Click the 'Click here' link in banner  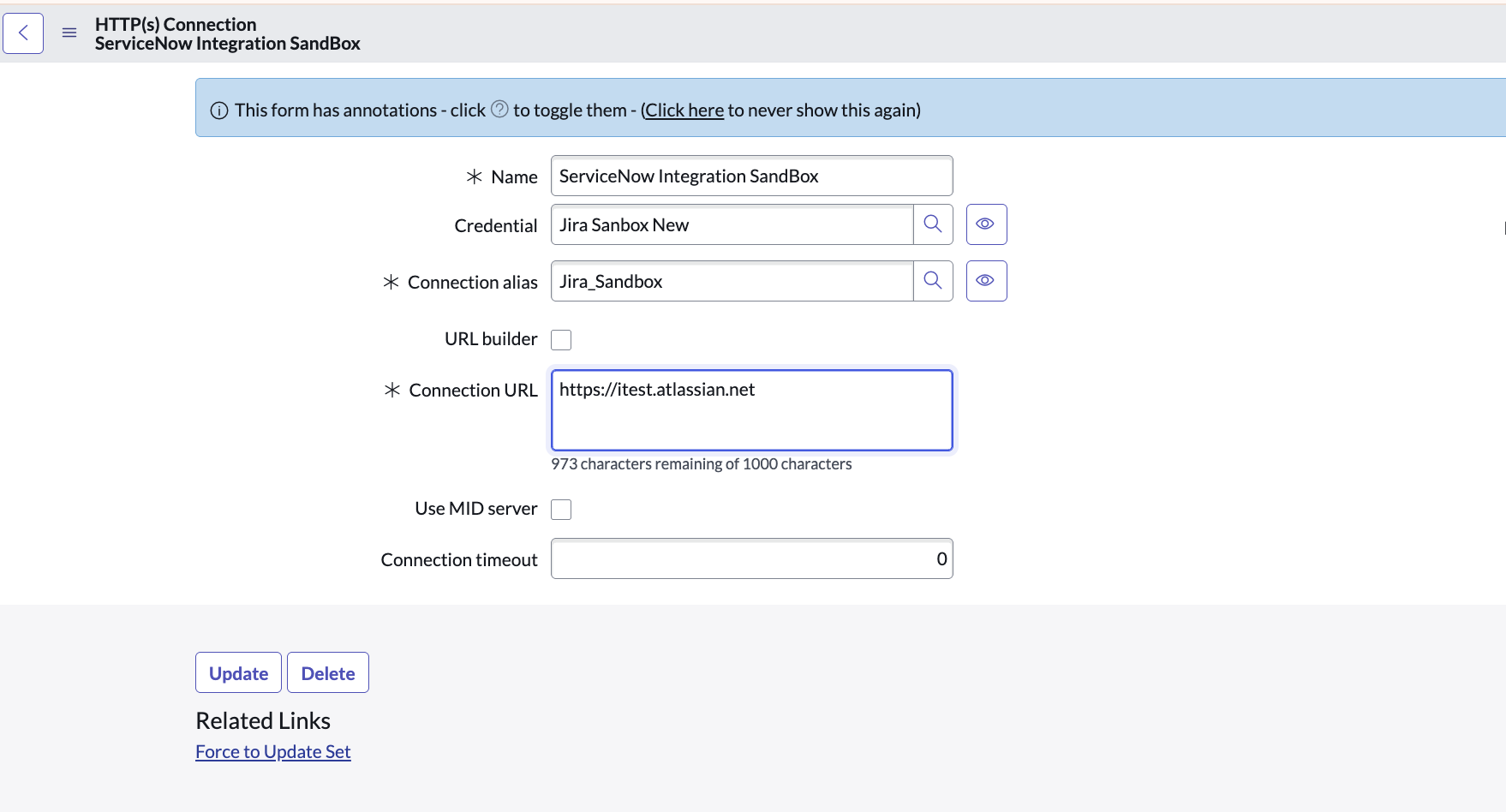click(x=684, y=110)
